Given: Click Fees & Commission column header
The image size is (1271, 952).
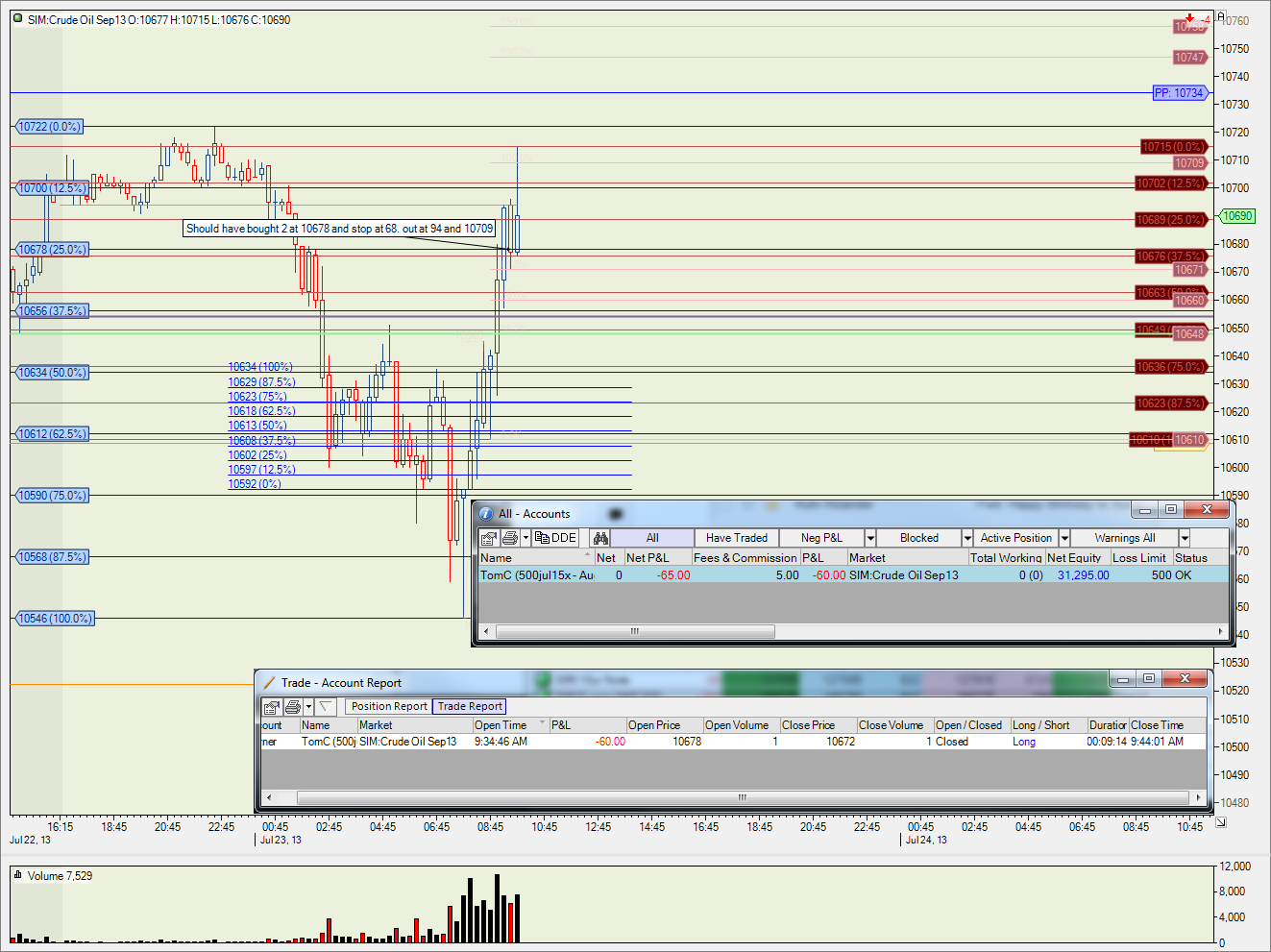Looking at the screenshot, I should [x=745, y=557].
